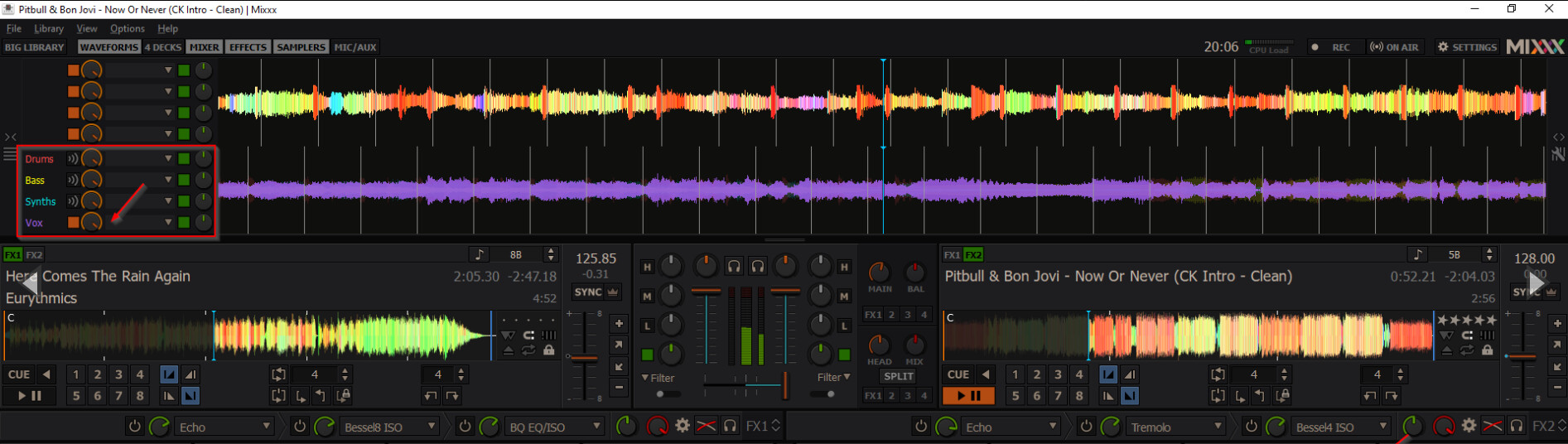The image size is (1568, 444).
Task: Expand the right channel Filter dropdown
Action: tap(833, 378)
